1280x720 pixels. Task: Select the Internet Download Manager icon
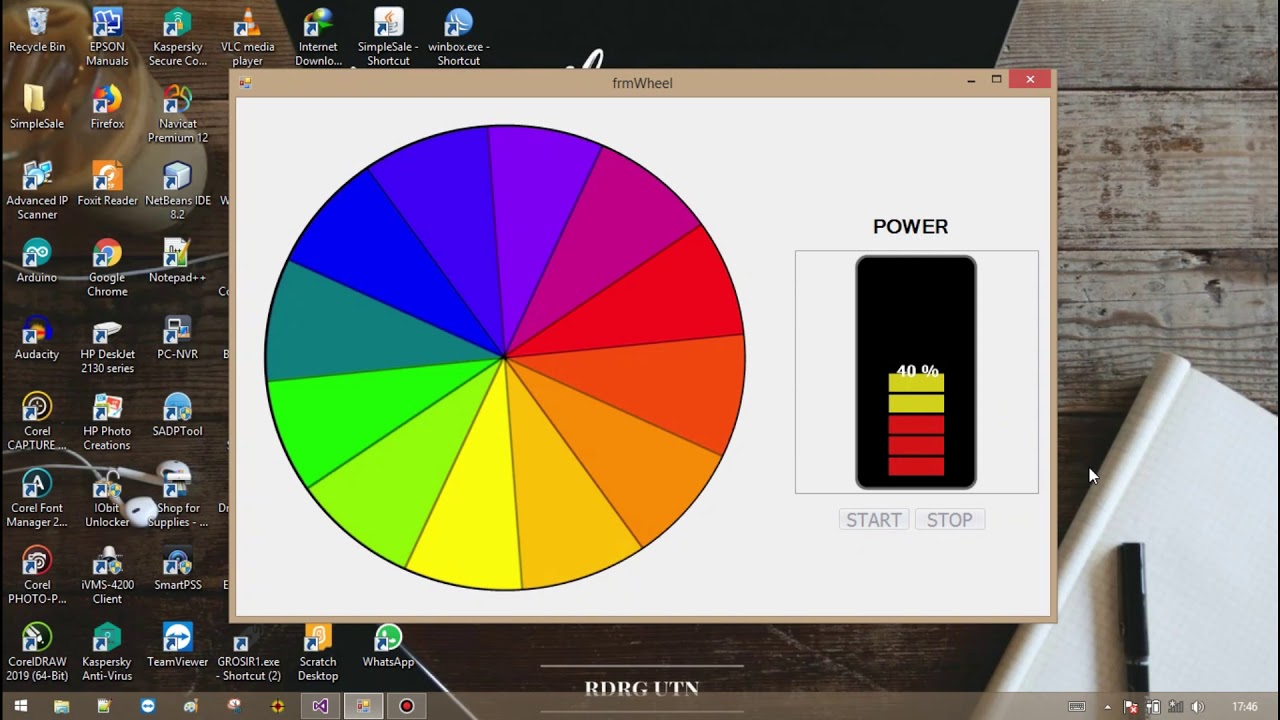tap(318, 37)
